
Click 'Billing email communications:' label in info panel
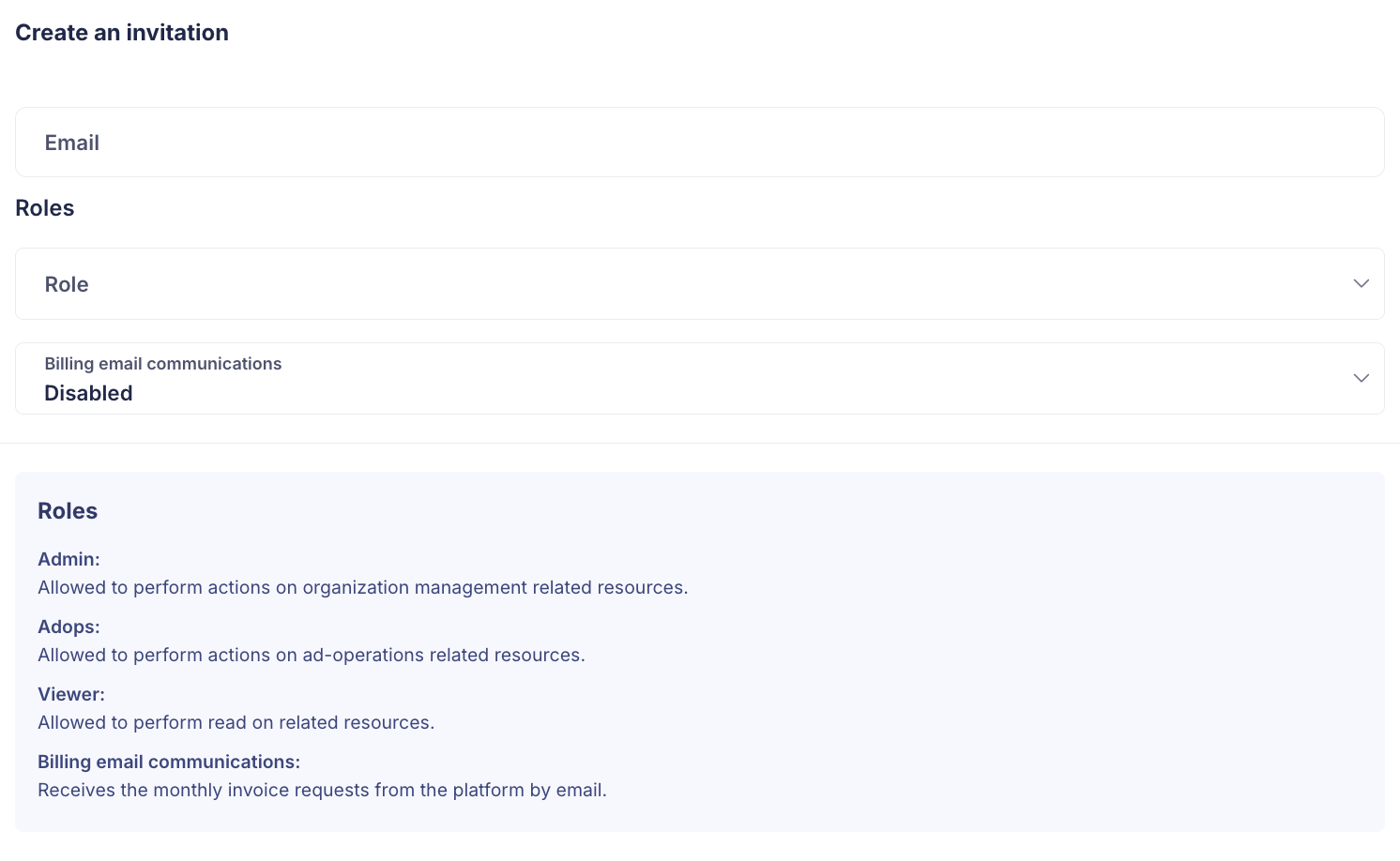(169, 762)
